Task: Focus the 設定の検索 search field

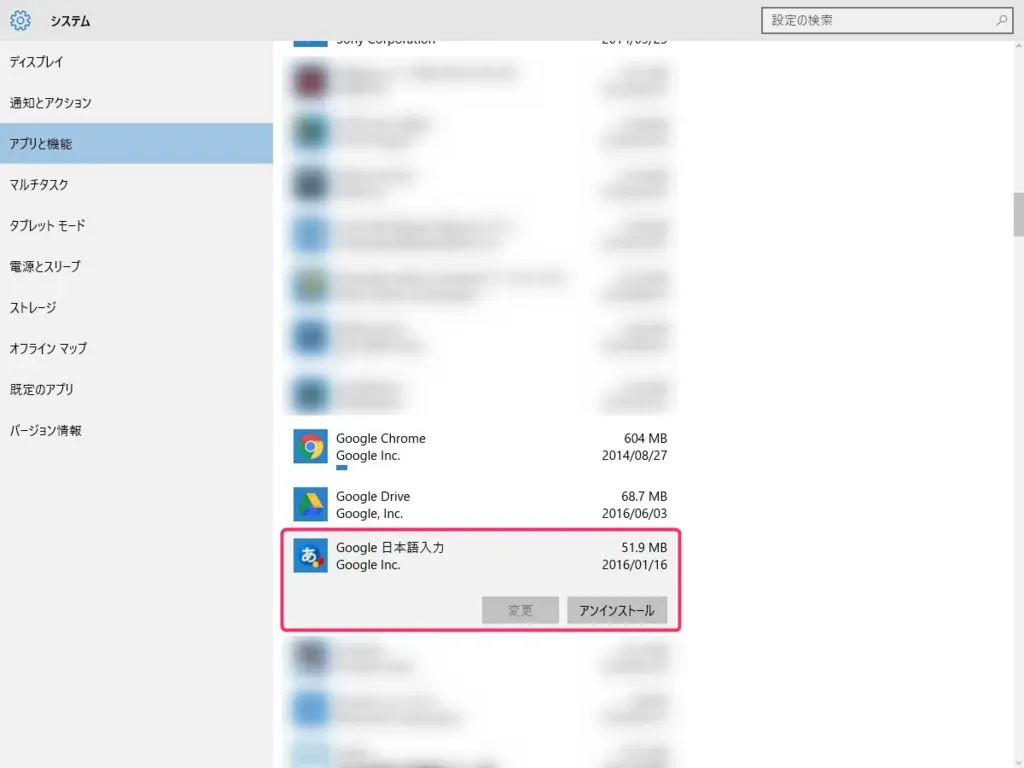Action: click(x=887, y=20)
